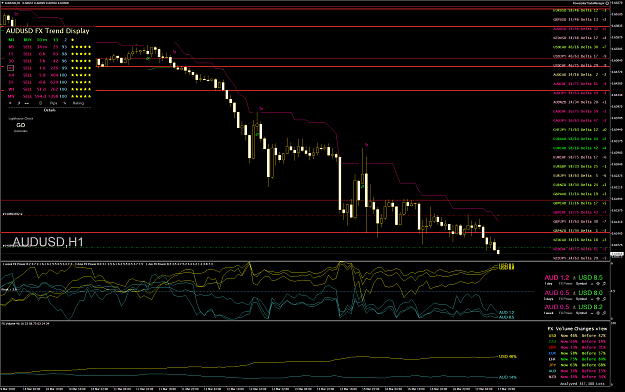Click the JPY row in FX Volume Changes
This screenshot has width=625, height=392.
[577, 365]
